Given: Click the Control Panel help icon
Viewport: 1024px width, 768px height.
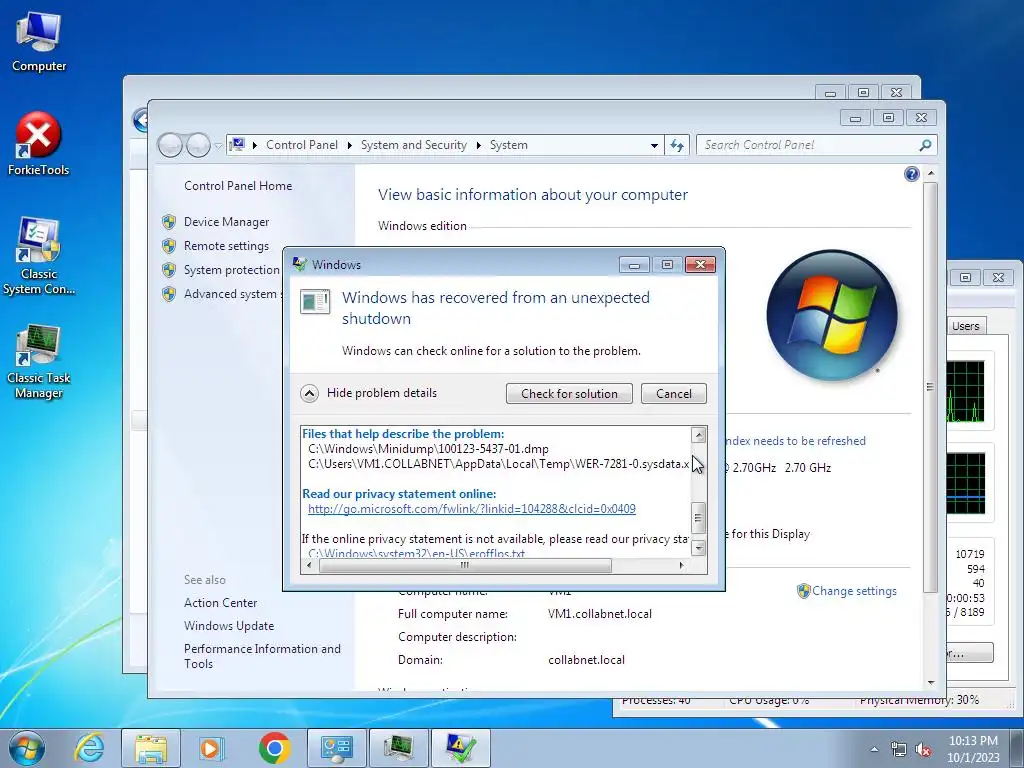Looking at the screenshot, I should point(912,174).
